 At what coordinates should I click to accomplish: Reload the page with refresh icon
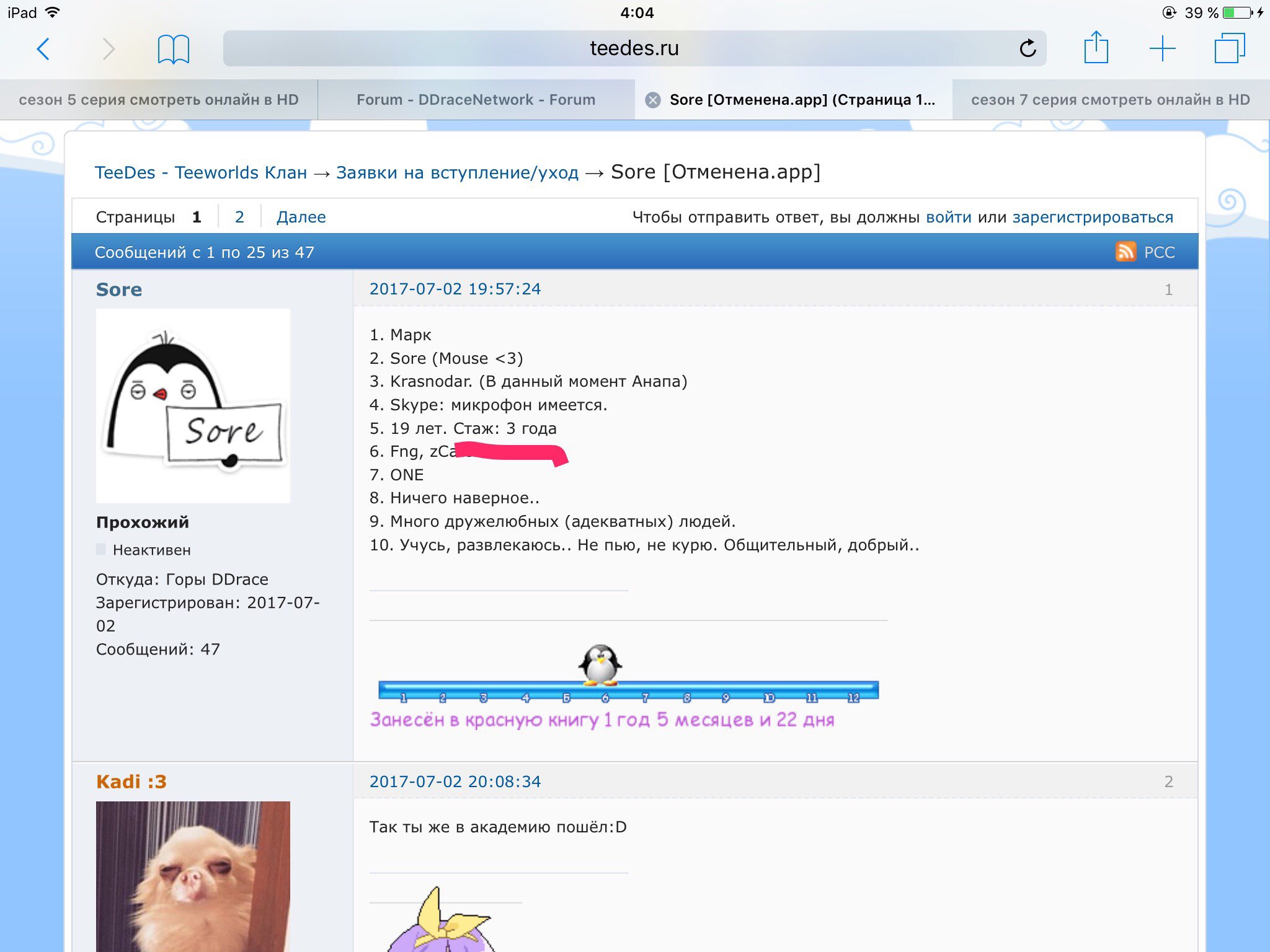pos(1028,48)
